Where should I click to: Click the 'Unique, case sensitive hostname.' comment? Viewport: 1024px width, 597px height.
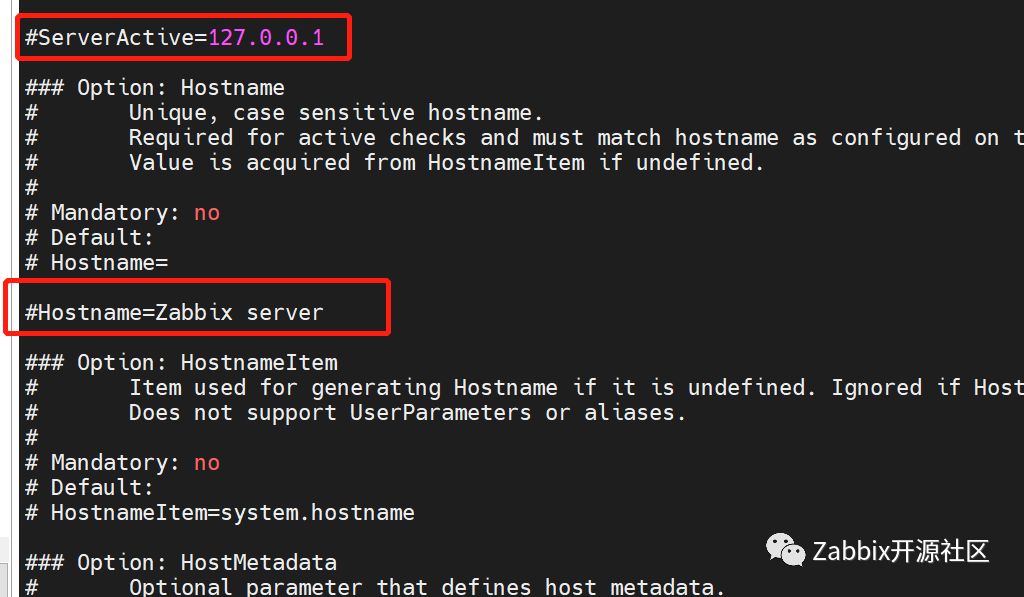pos(336,112)
